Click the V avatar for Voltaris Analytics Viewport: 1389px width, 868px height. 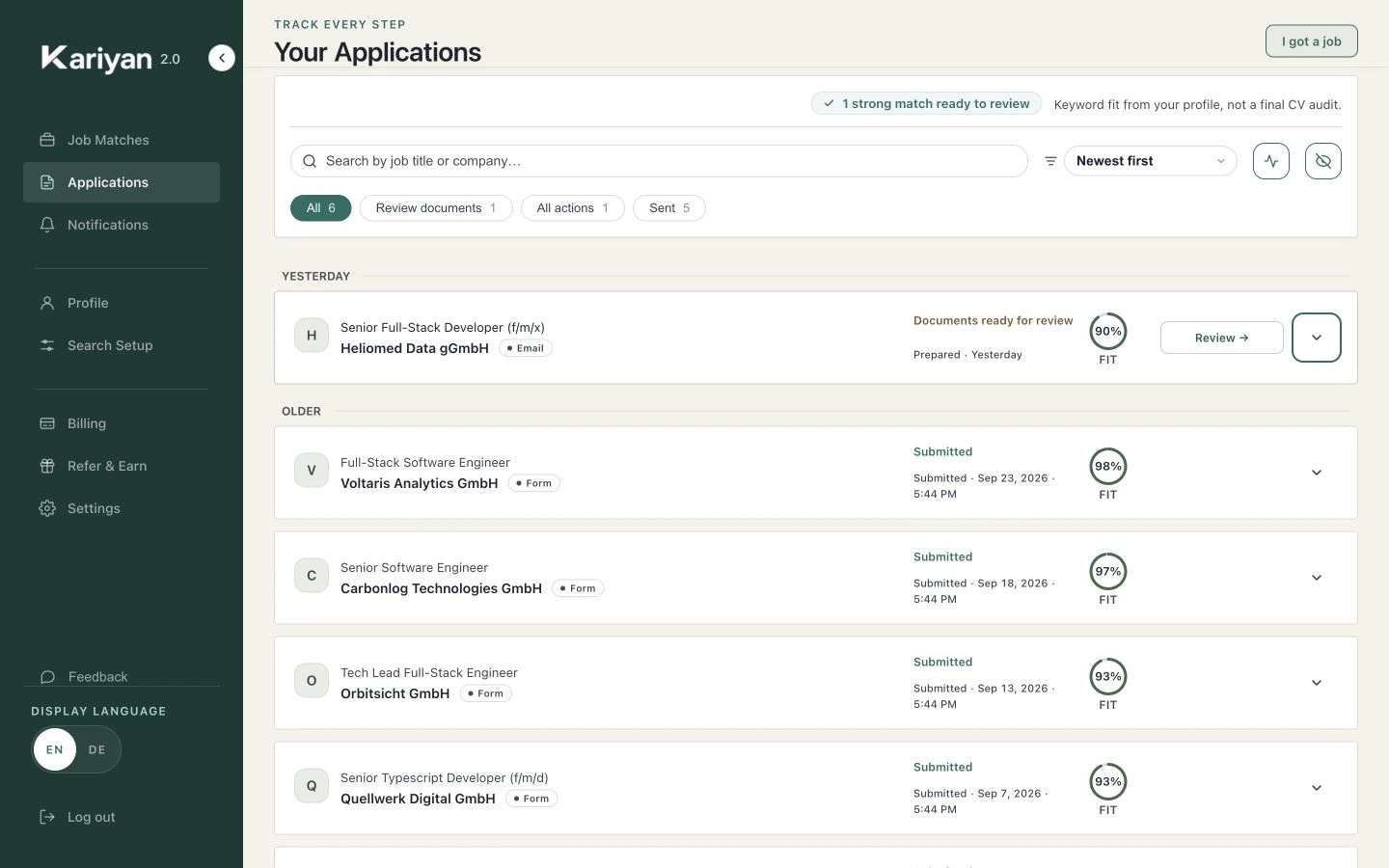point(312,471)
